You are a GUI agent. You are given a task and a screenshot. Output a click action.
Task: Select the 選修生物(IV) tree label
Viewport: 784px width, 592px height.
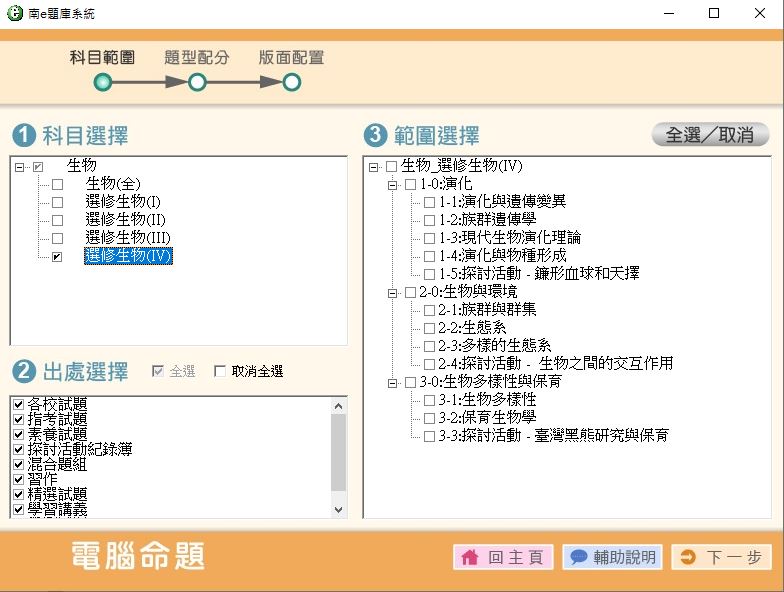click(x=128, y=256)
